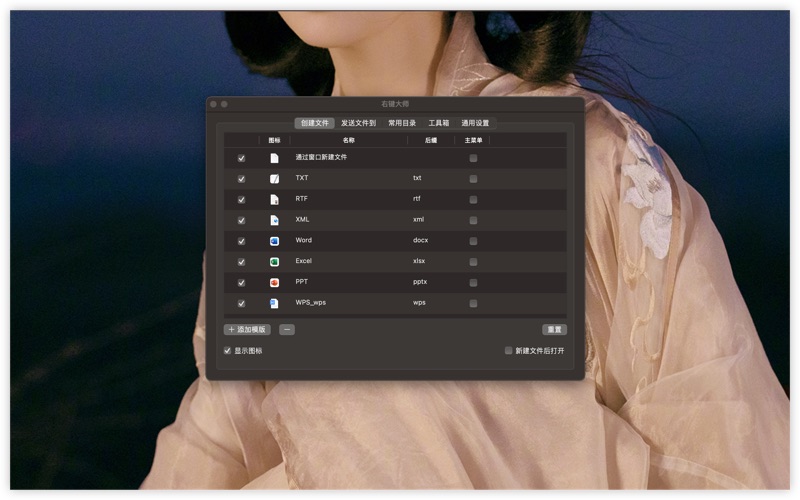Viewport: 800px width, 500px height.
Task: Select the XML name cell
Action: 302,219
